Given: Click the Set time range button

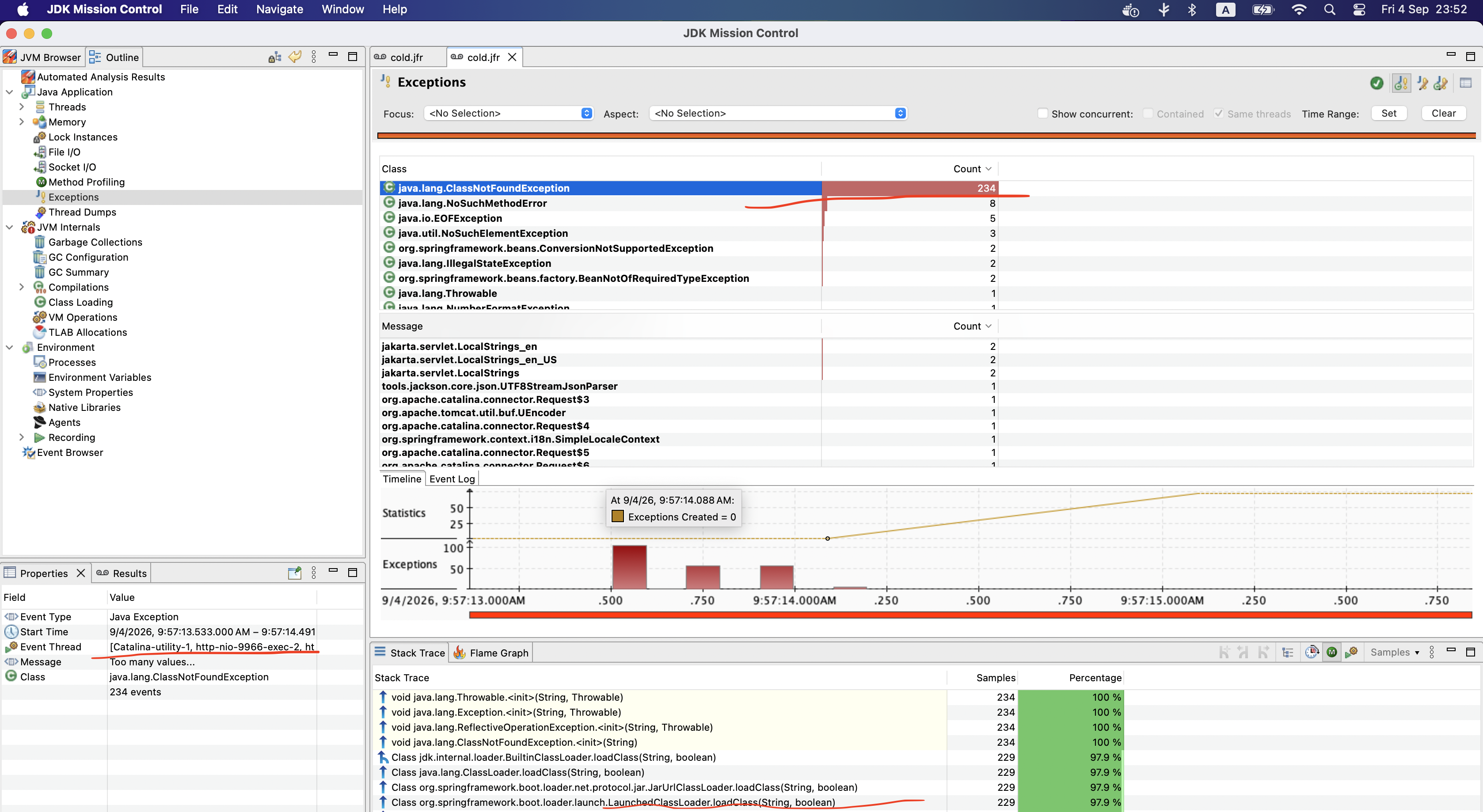Looking at the screenshot, I should 1388,114.
